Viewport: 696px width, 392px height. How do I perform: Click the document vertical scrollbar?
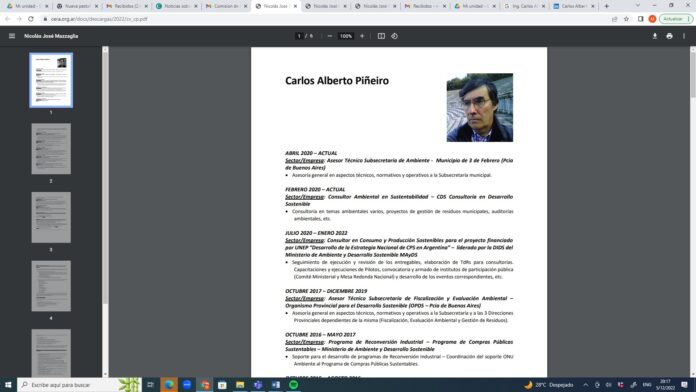693,75
